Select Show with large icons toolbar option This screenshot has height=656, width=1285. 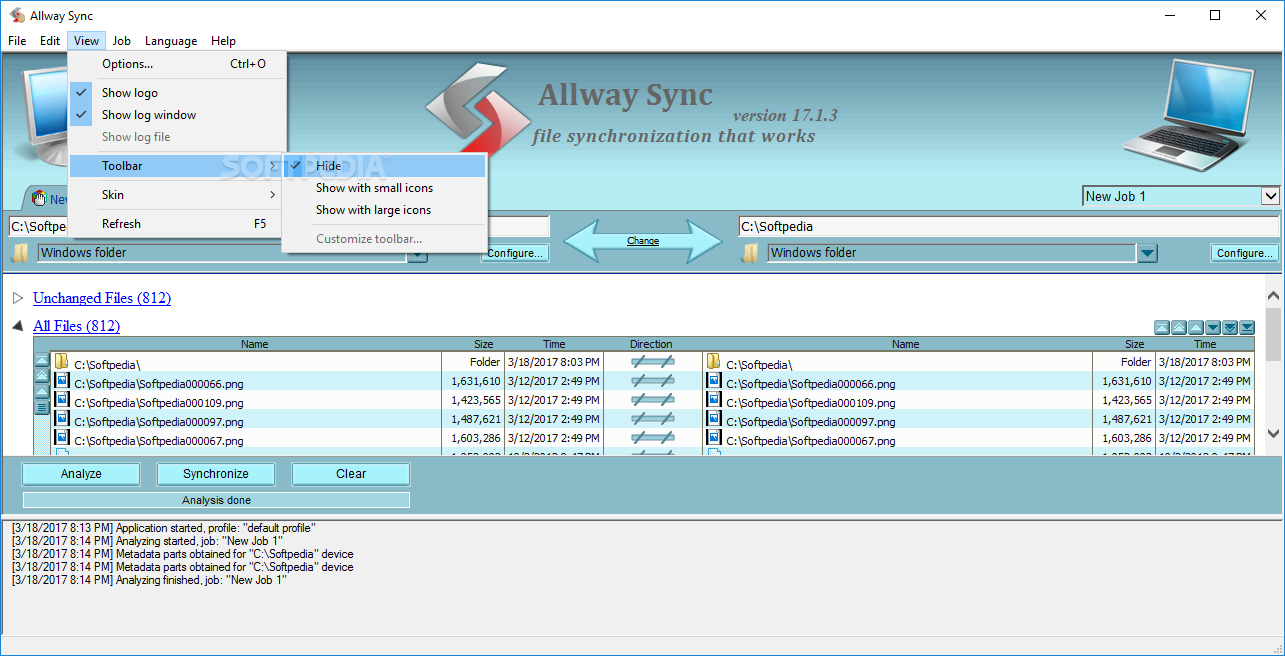(384, 210)
